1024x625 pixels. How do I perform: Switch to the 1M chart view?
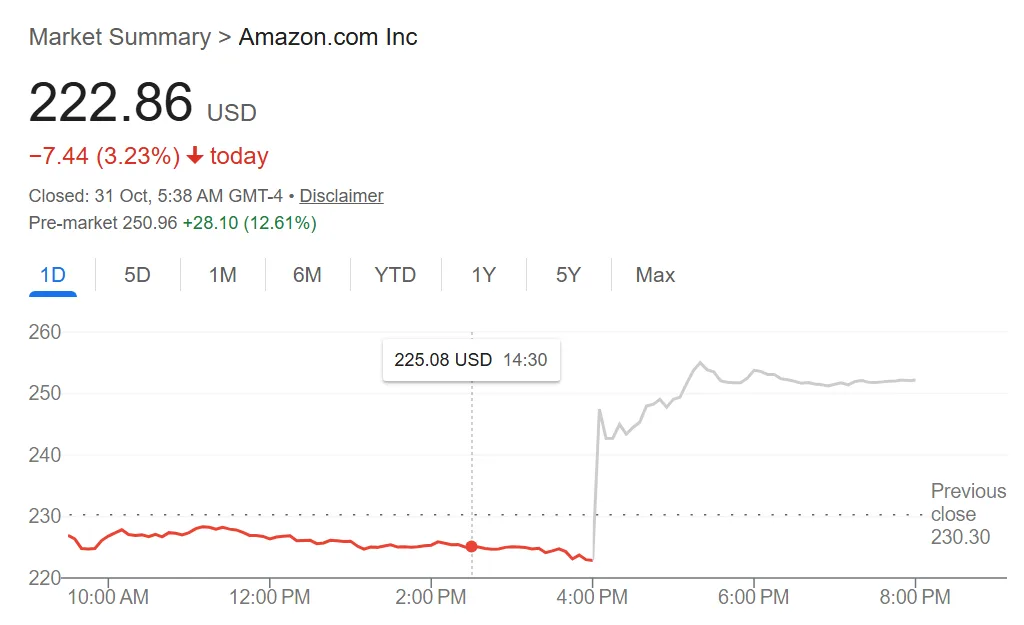pyautogui.click(x=222, y=275)
